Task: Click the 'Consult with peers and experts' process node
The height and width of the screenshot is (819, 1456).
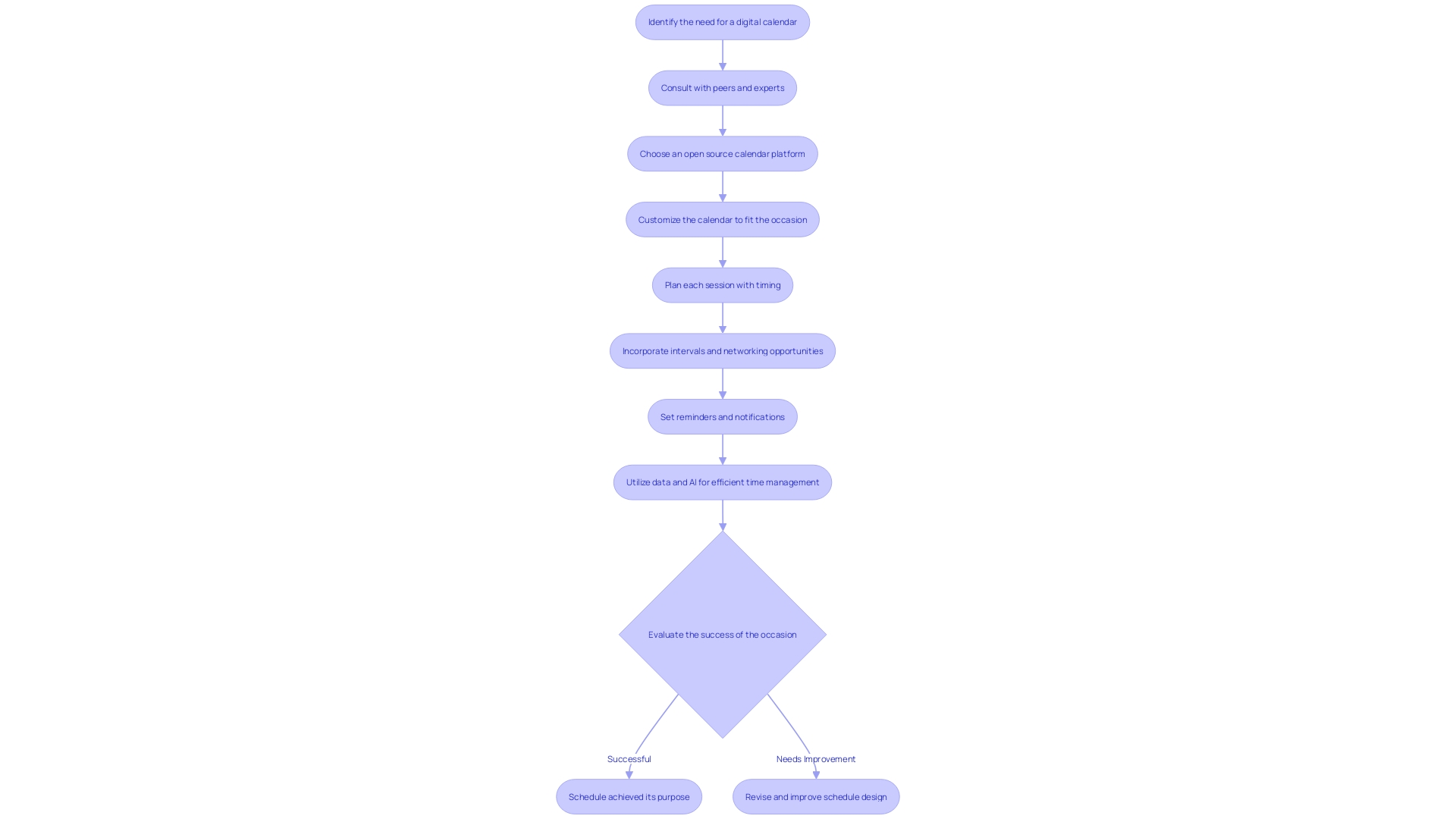Action: [722, 87]
